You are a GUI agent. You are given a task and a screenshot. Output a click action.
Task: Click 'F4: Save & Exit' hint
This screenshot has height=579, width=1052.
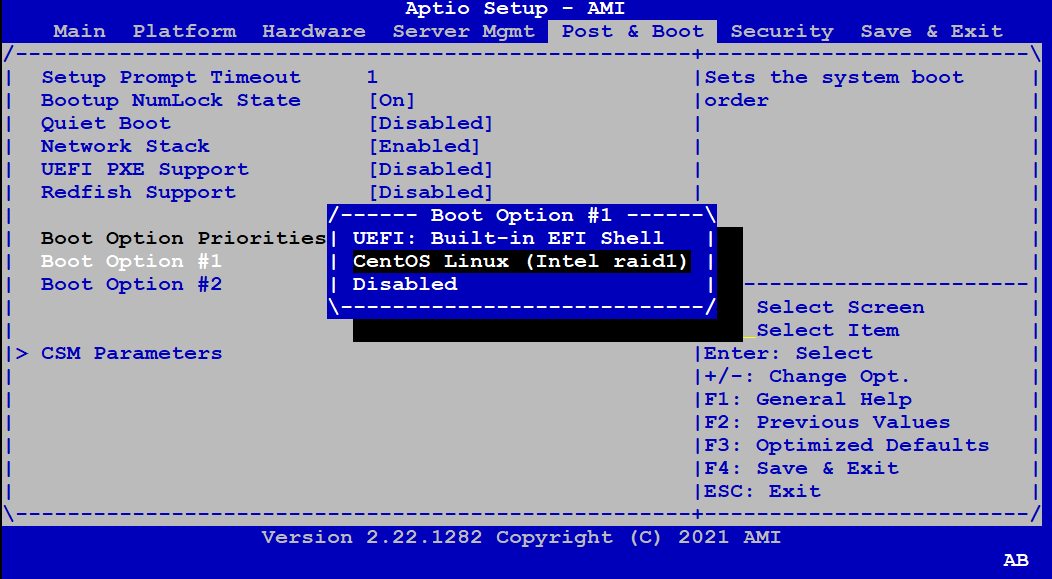coord(801,468)
